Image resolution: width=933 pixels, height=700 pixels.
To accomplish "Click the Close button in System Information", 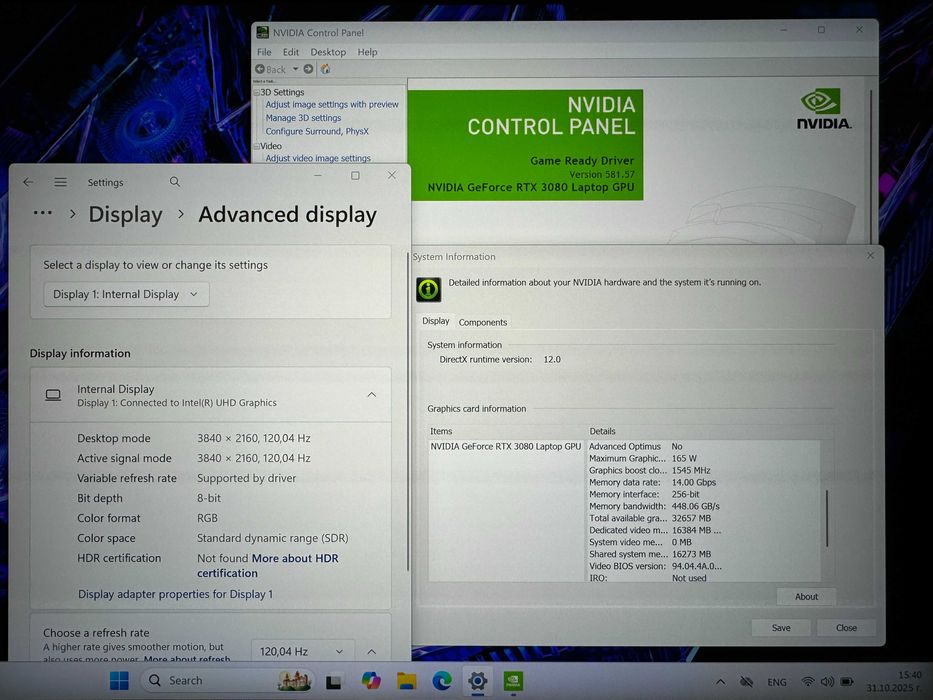I will [x=846, y=627].
